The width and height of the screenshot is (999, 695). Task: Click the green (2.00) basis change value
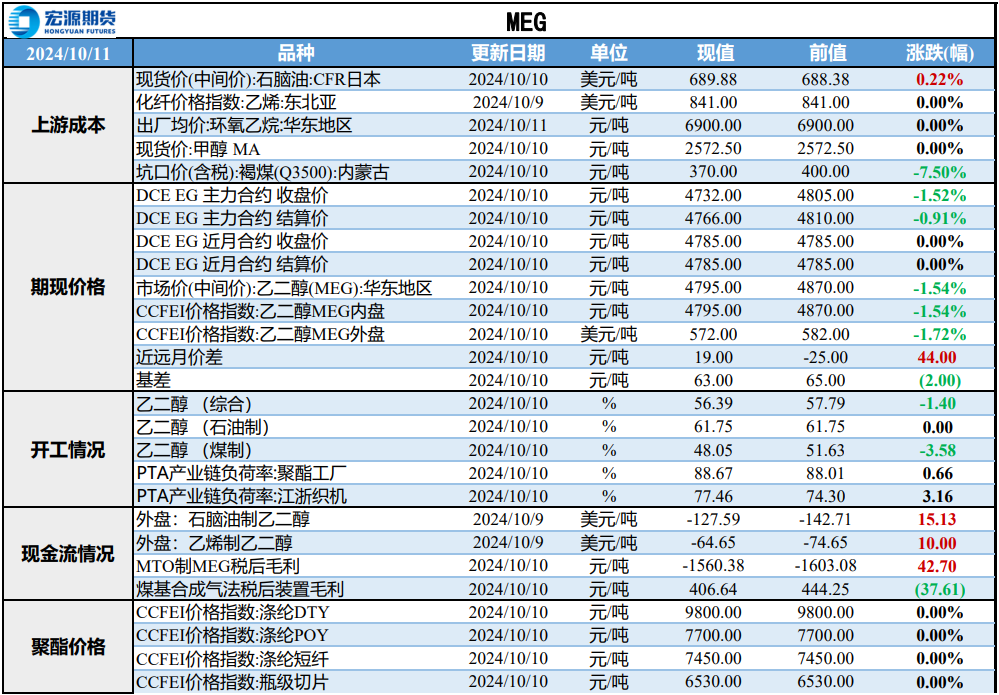[940, 380]
